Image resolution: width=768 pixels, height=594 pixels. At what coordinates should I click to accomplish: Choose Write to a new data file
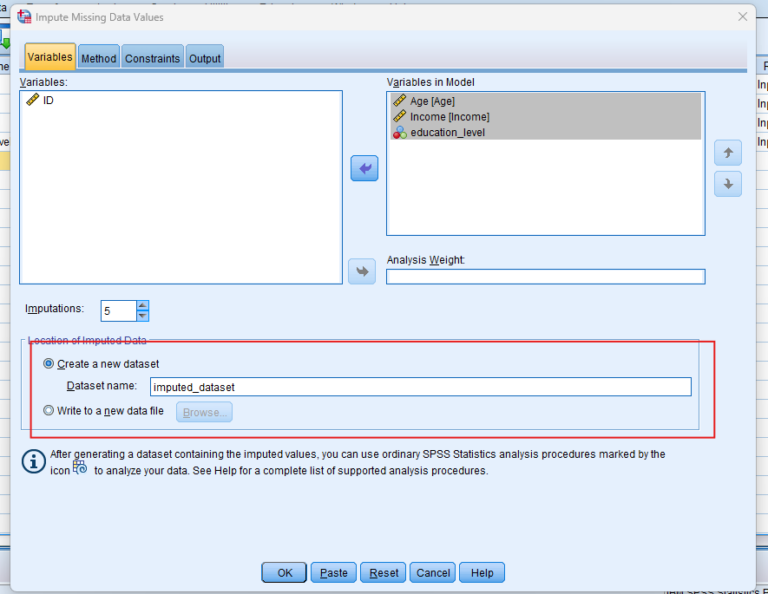[49, 410]
